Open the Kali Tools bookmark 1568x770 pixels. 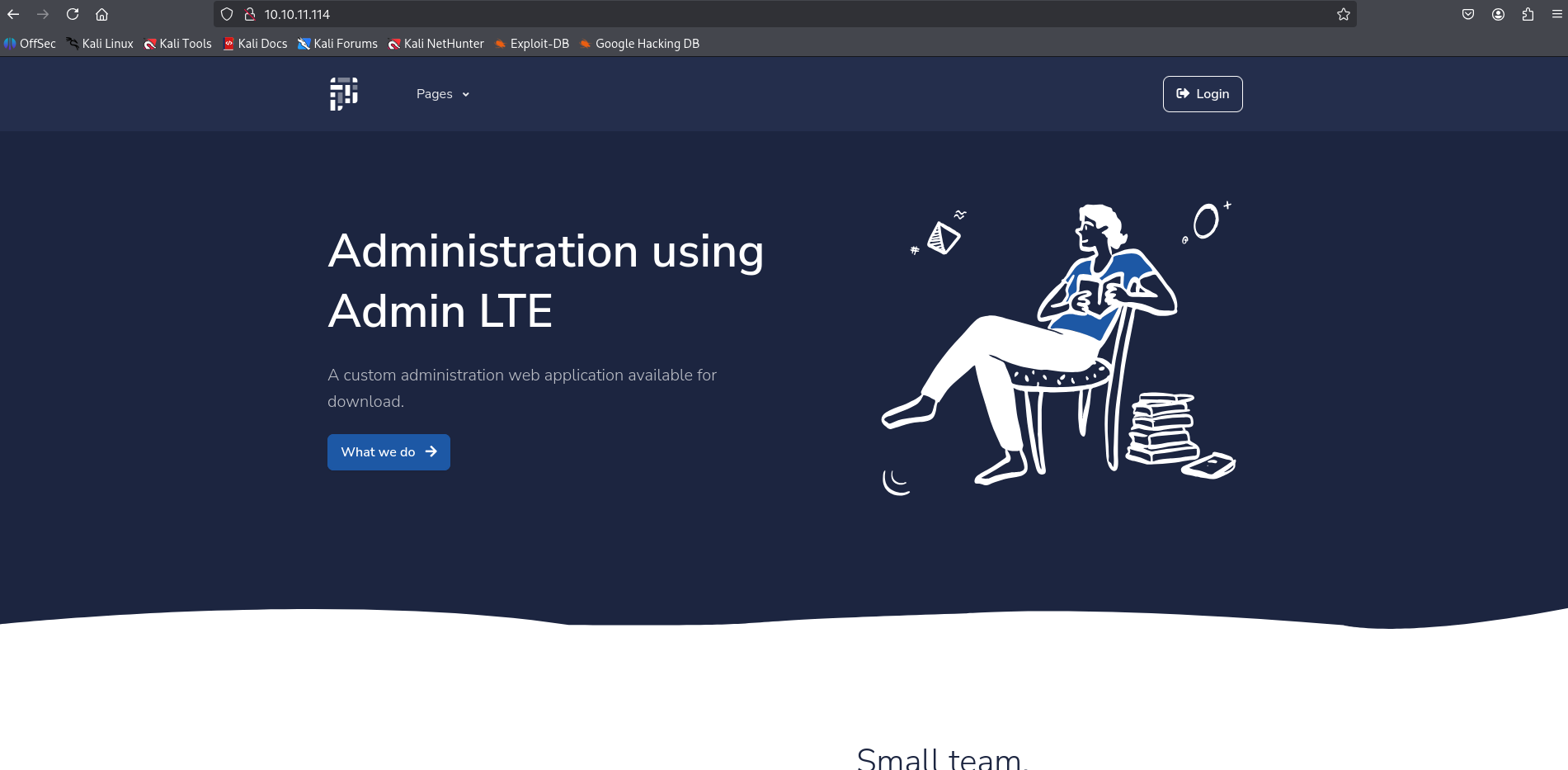click(178, 44)
